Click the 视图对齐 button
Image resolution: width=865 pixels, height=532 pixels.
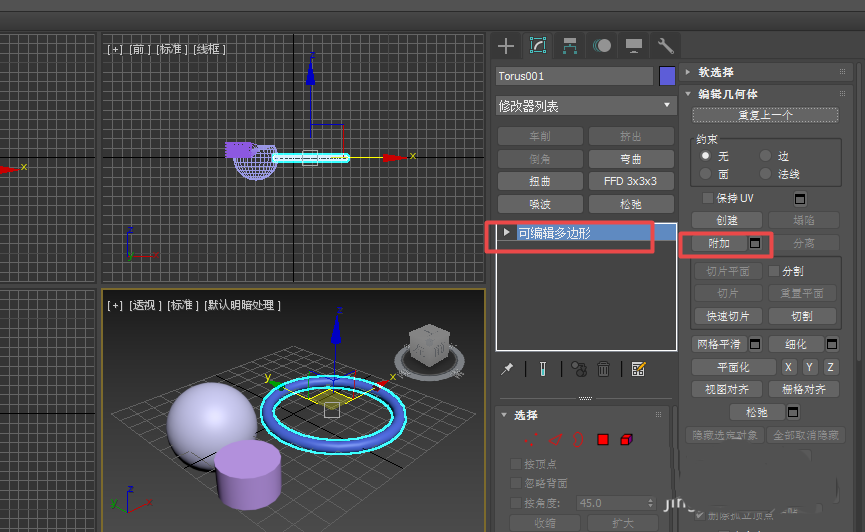click(x=727, y=390)
